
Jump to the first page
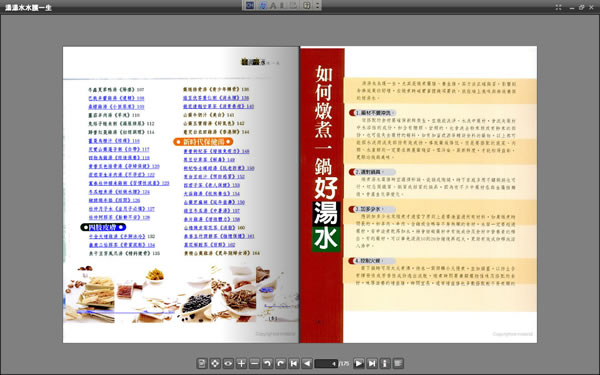pyautogui.click(x=293, y=363)
